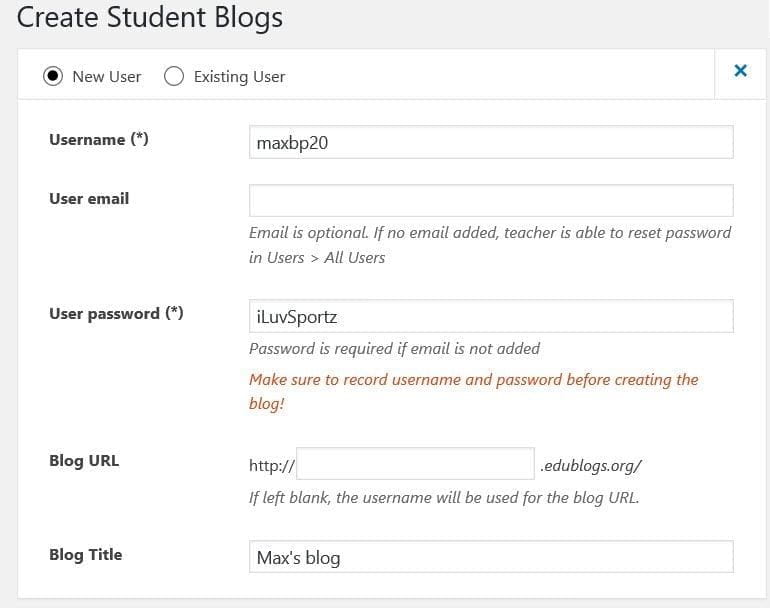Click the Blog Title label
This screenshot has height=608, width=770.
coord(85,554)
